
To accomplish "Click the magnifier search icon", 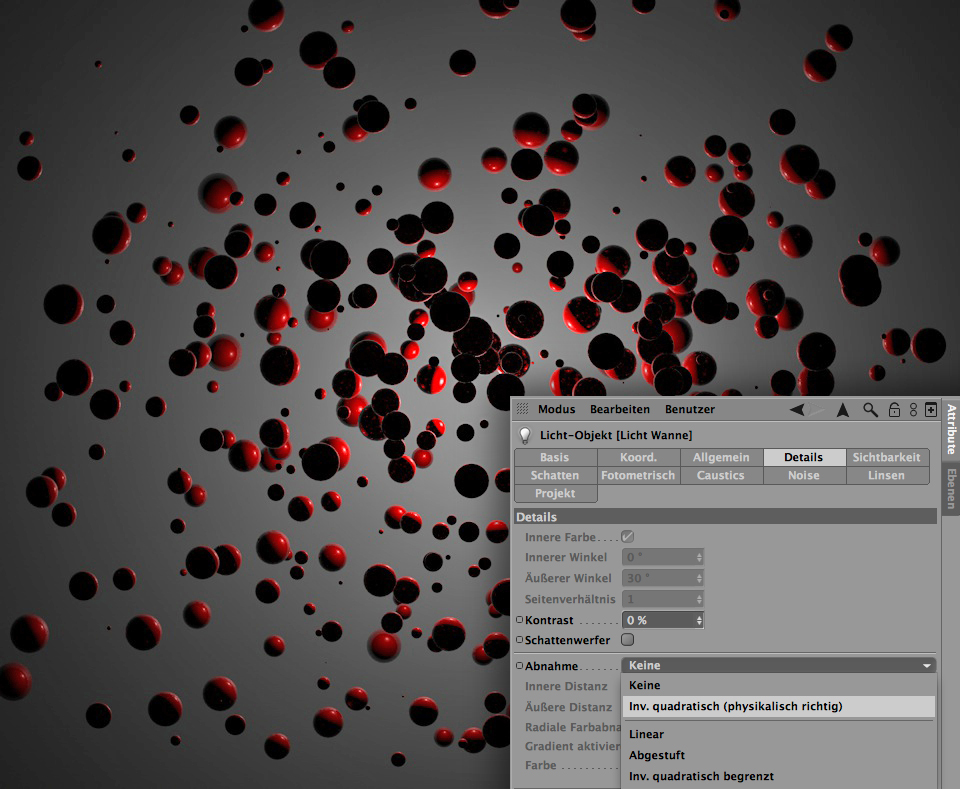I will click(x=871, y=409).
